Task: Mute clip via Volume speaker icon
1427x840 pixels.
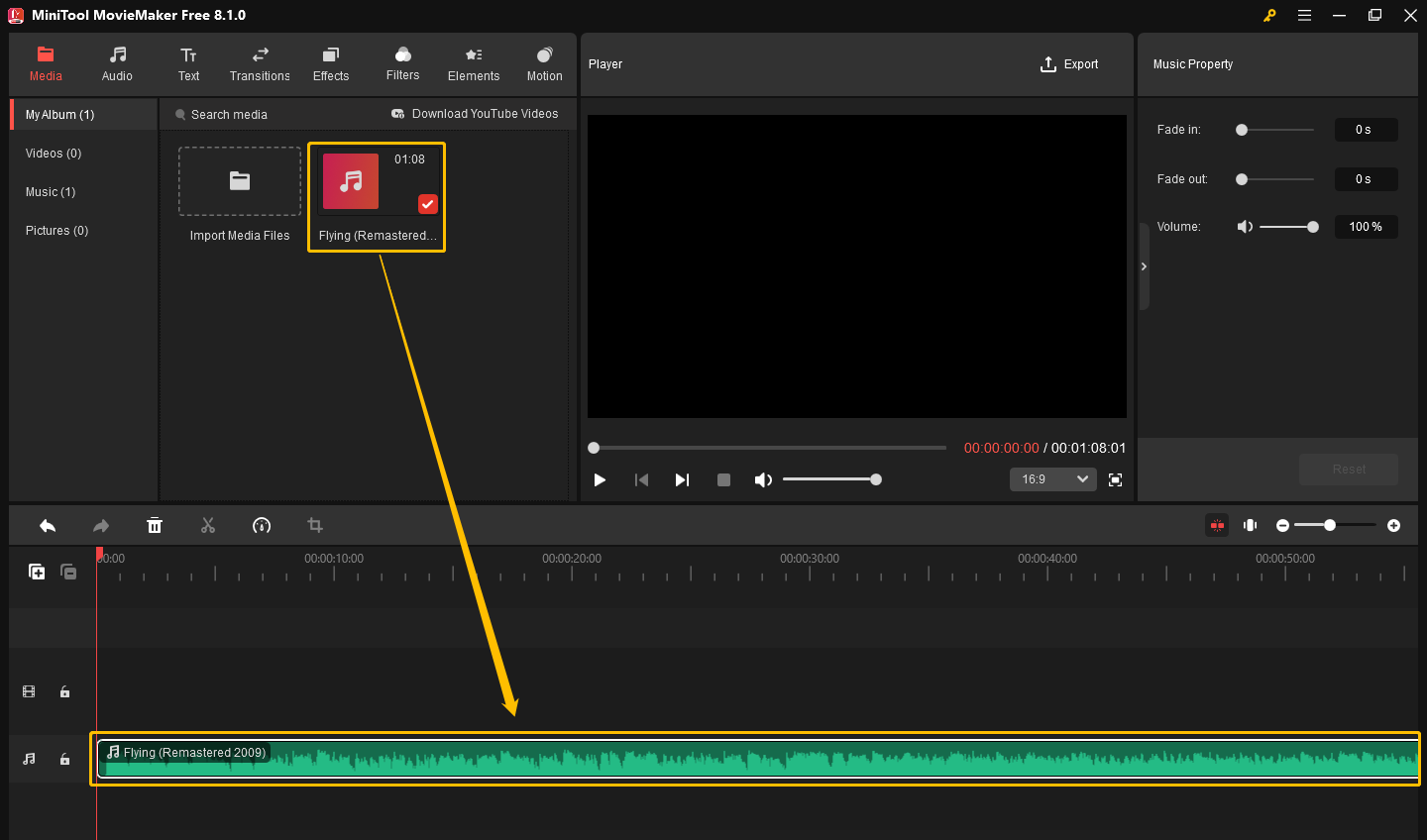Action: [1245, 227]
